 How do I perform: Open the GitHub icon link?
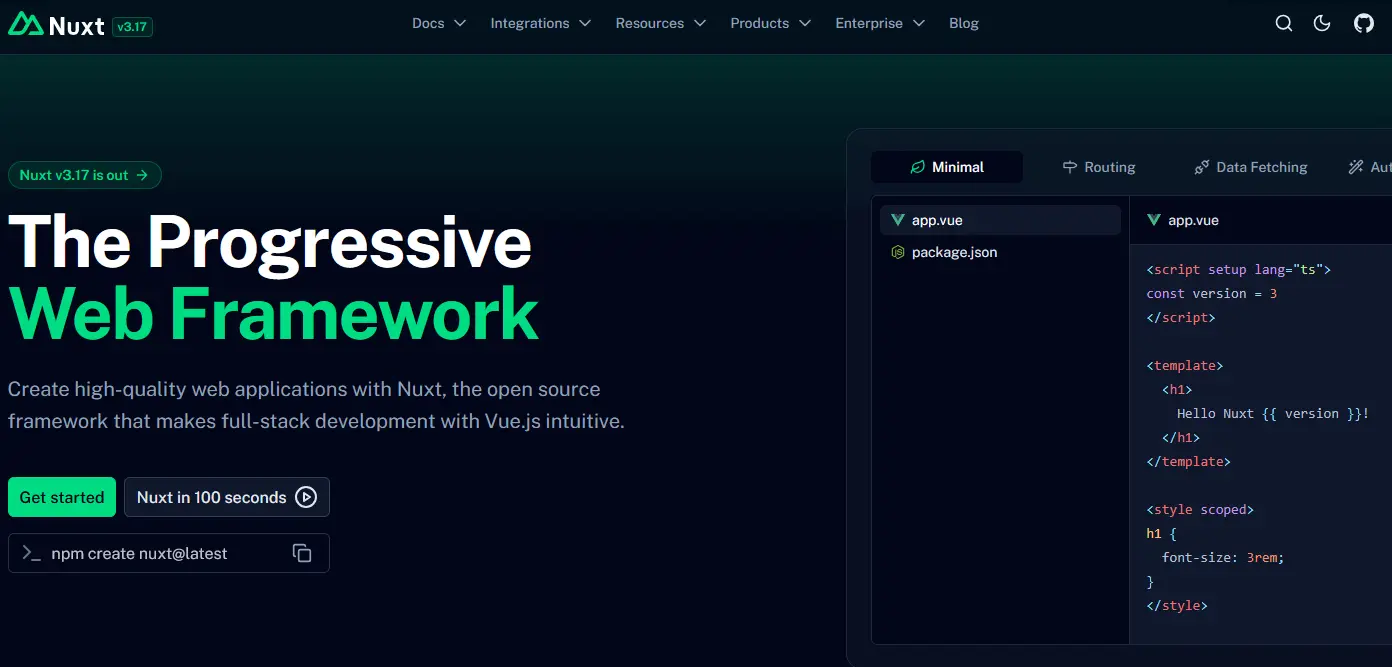click(1364, 23)
